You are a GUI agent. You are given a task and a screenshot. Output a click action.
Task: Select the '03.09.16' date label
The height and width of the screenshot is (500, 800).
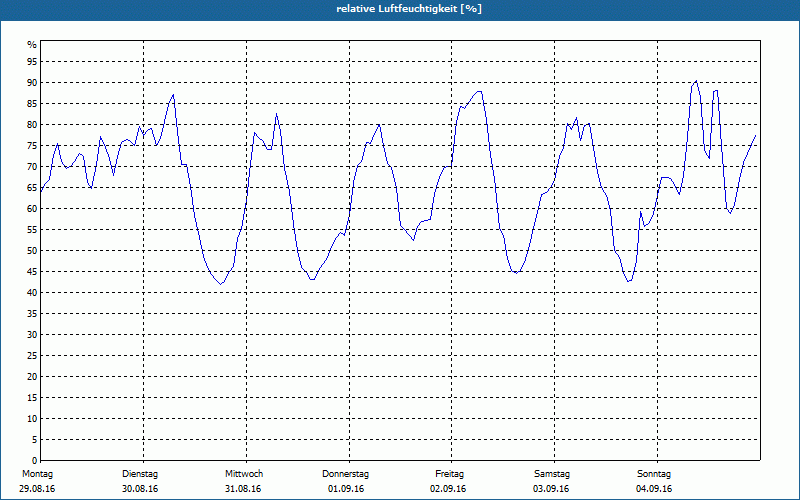[x=552, y=489]
